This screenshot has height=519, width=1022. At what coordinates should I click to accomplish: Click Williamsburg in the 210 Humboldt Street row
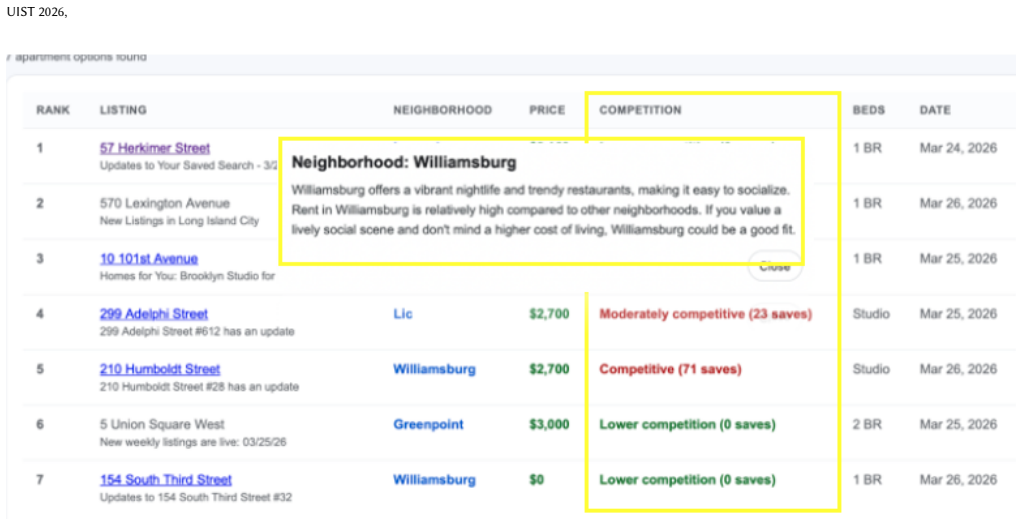coord(434,369)
